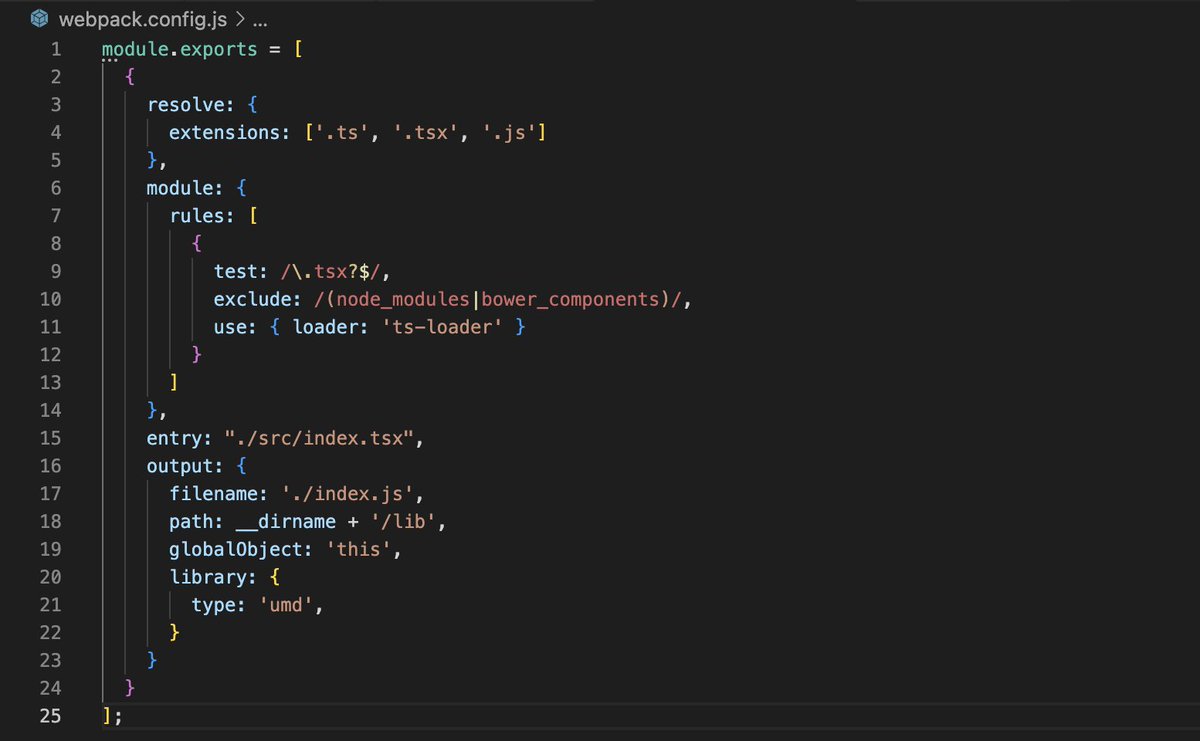Click line number 15 in gutter
Screen dimensions: 1200x741
tap(50, 437)
